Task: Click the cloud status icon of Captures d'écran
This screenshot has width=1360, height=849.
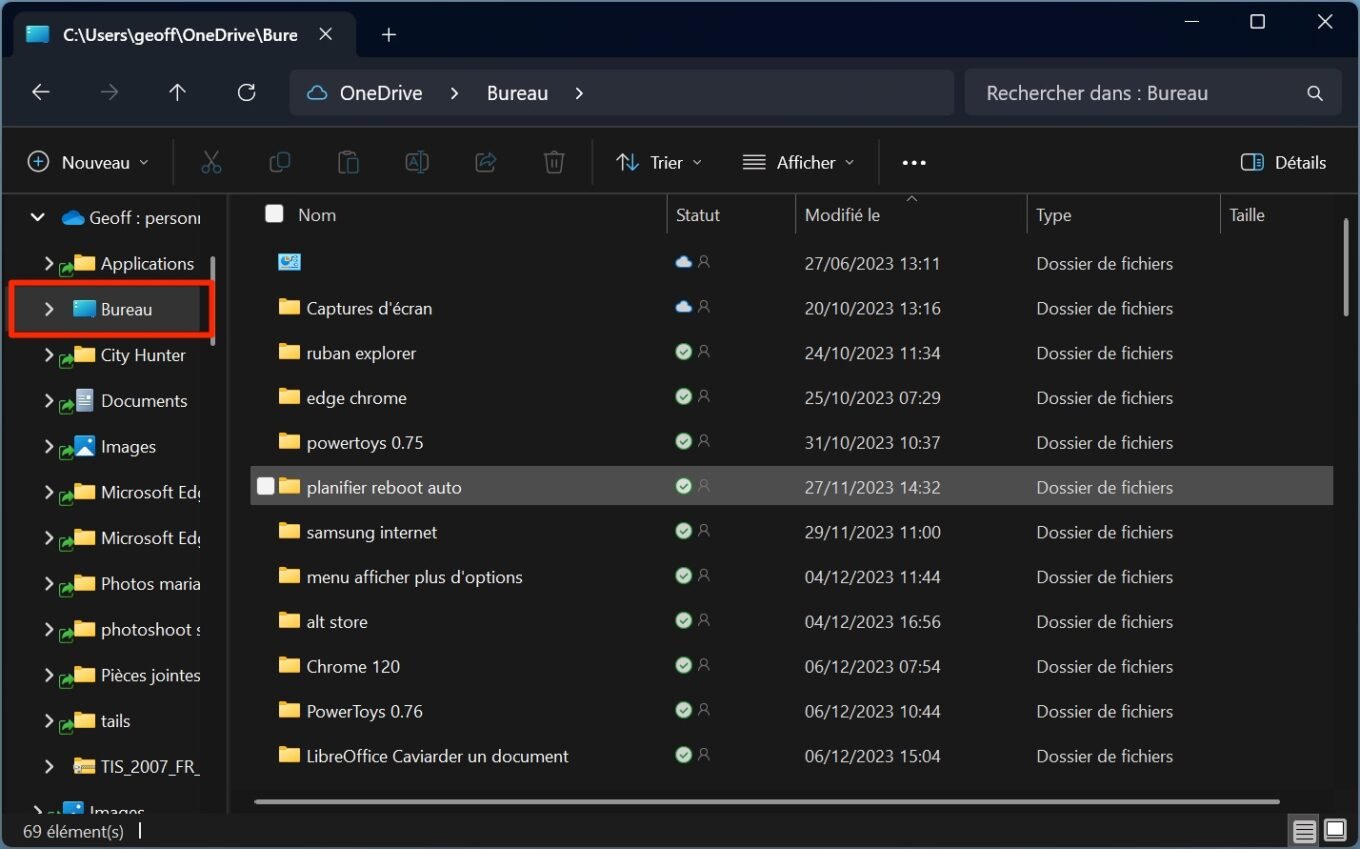Action: click(683, 308)
